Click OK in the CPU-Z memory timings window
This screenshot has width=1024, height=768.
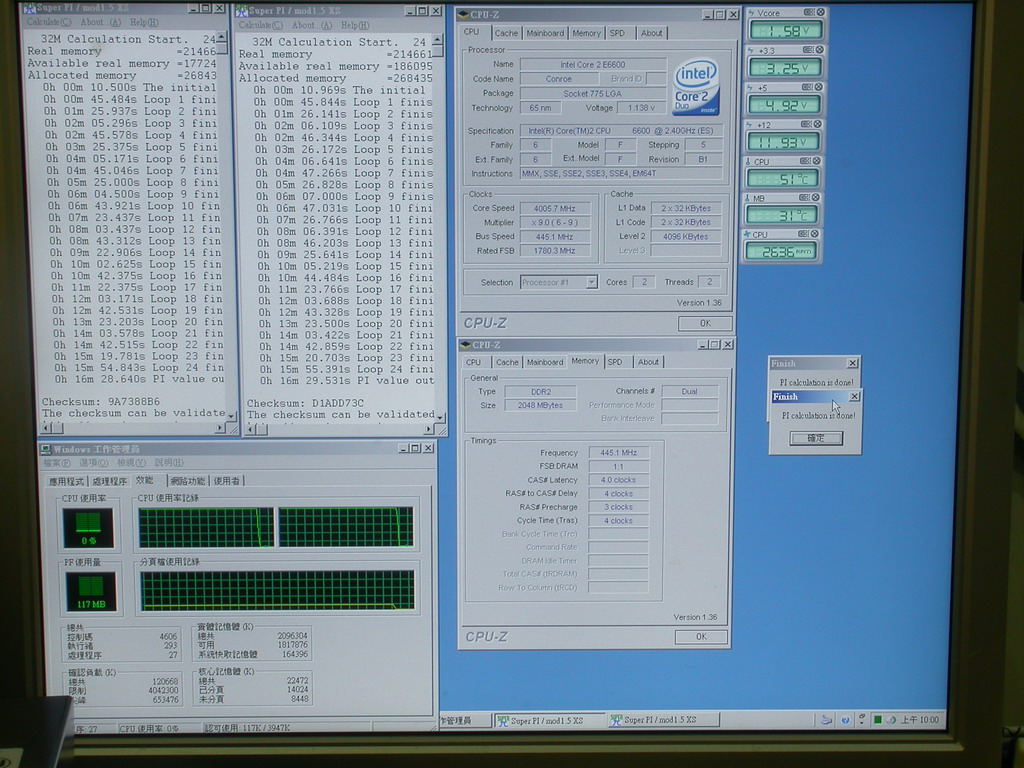tap(701, 637)
